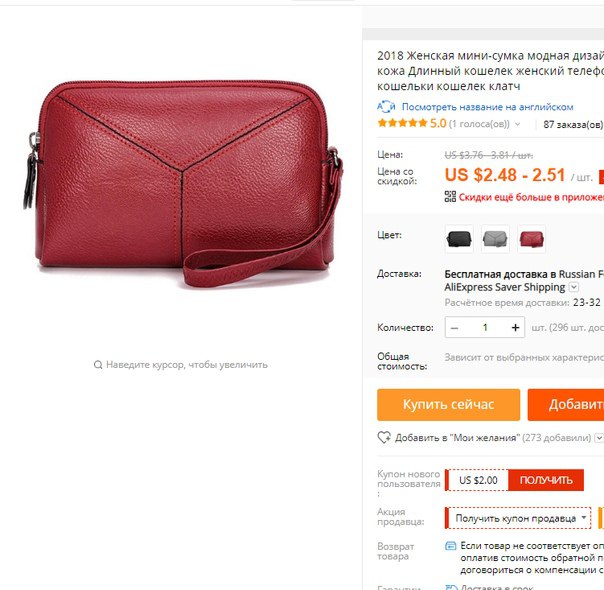The image size is (604, 590).
Task: Click the QR code icon for app discounts
Action: [450, 196]
